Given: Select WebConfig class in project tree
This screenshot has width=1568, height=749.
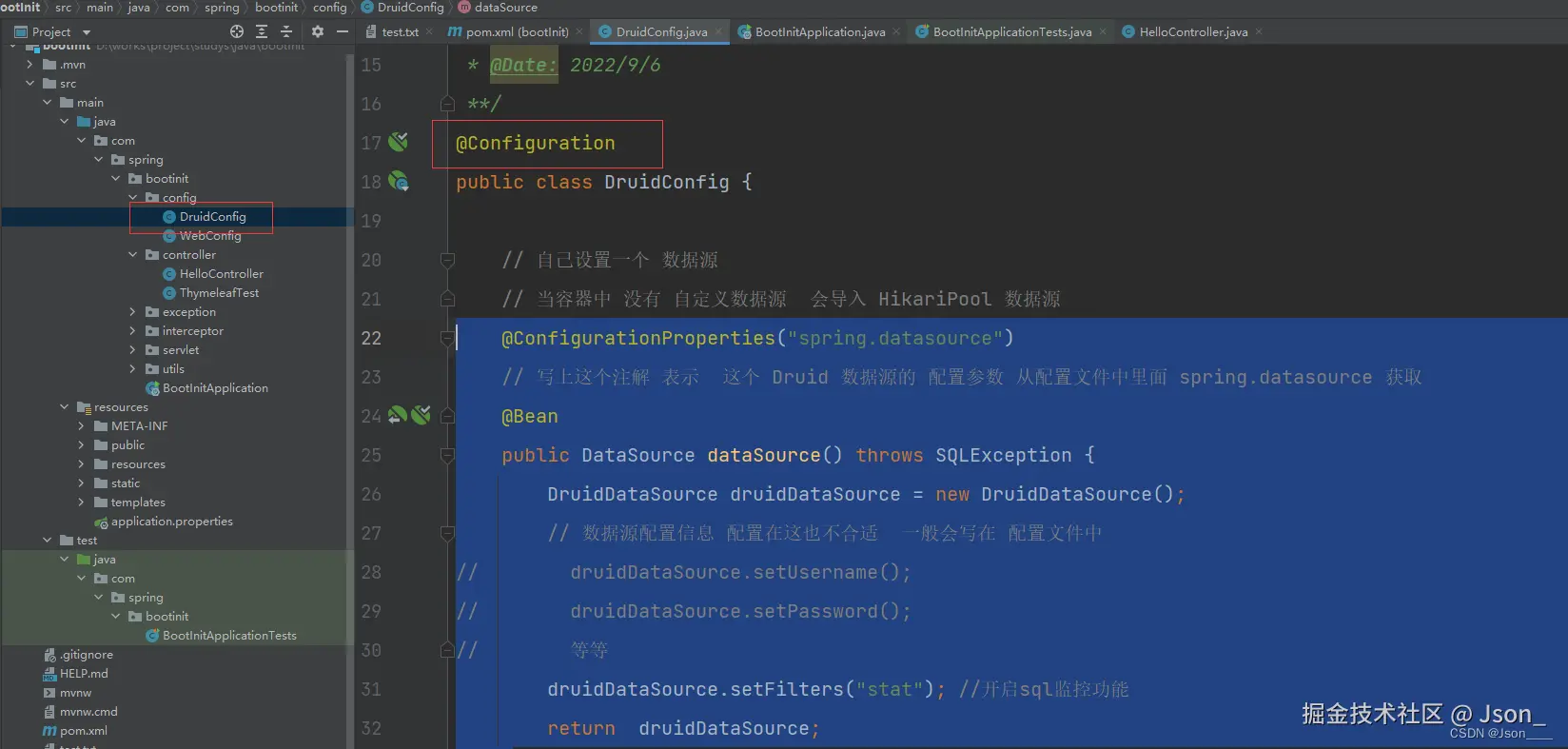Looking at the screenshot, I should pos(210,236).
